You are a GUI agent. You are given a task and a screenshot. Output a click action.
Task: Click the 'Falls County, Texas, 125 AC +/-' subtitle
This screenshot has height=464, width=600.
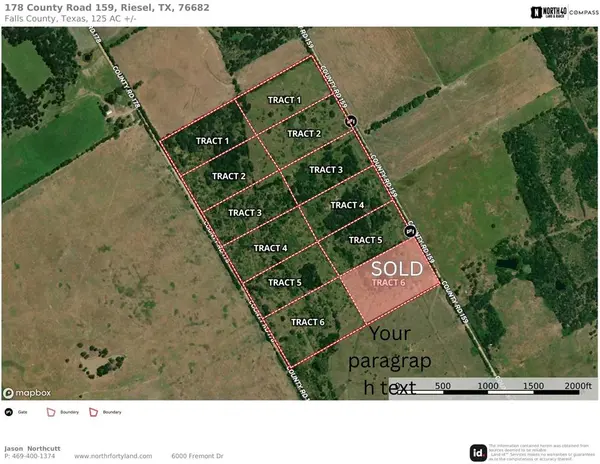pyautogui.click(x=70, y=18)
